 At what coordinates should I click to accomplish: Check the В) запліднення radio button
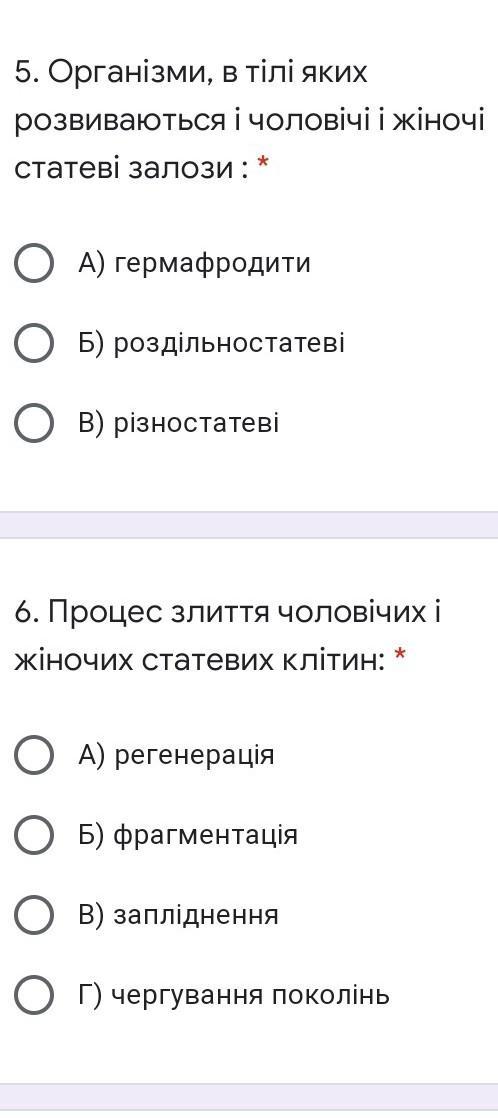(34, 916)
